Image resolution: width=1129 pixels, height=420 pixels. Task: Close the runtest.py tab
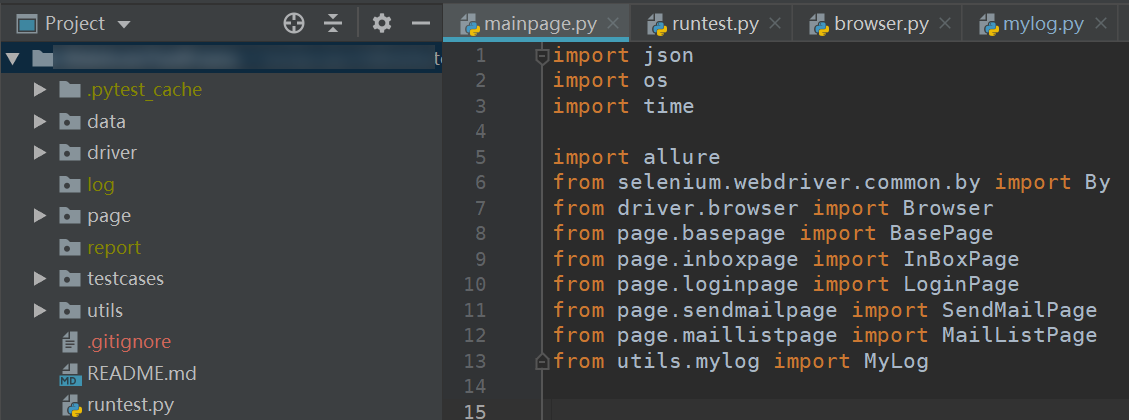click(x=776, y=23)
